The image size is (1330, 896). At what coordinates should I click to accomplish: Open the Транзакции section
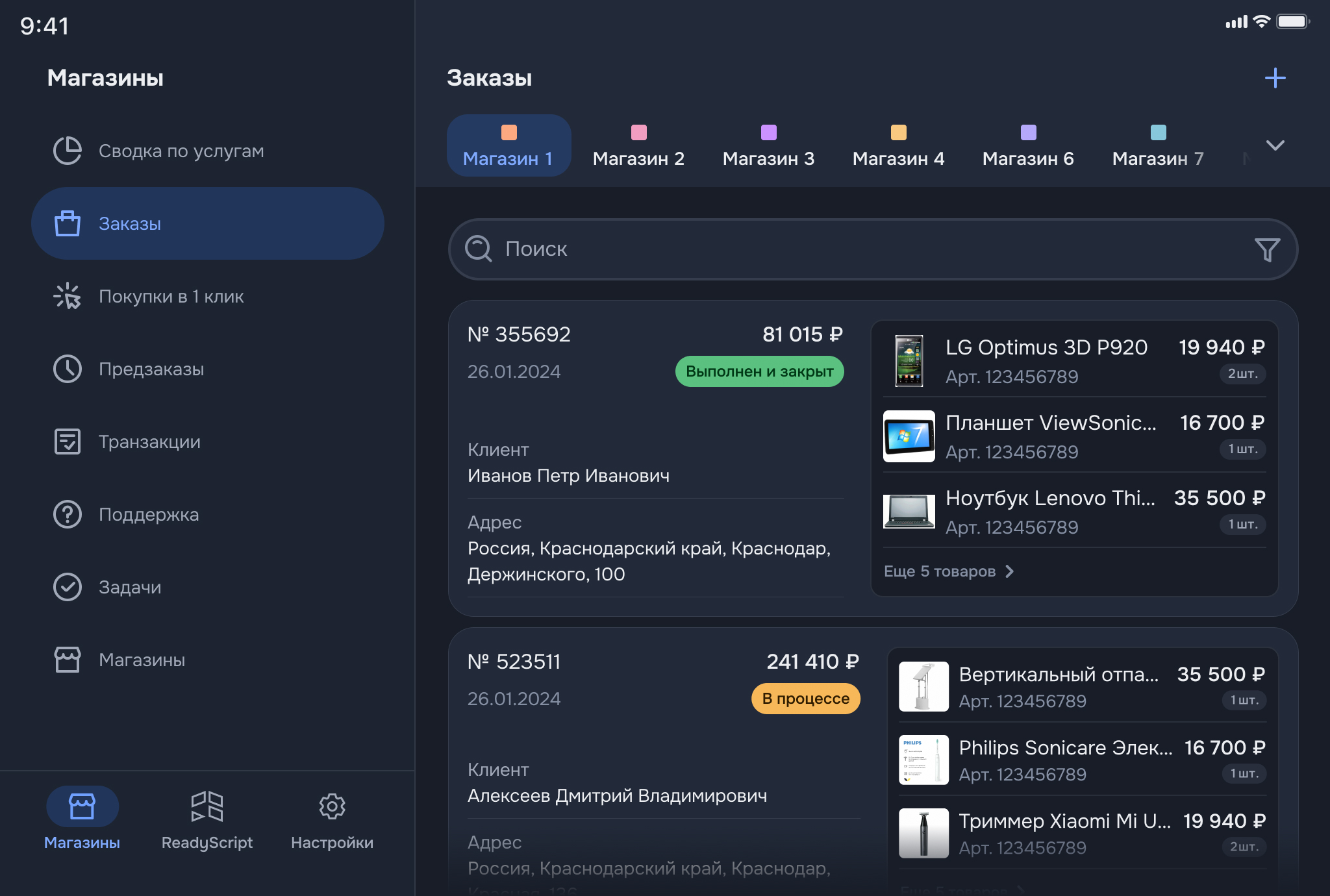[x=208, y=442]
